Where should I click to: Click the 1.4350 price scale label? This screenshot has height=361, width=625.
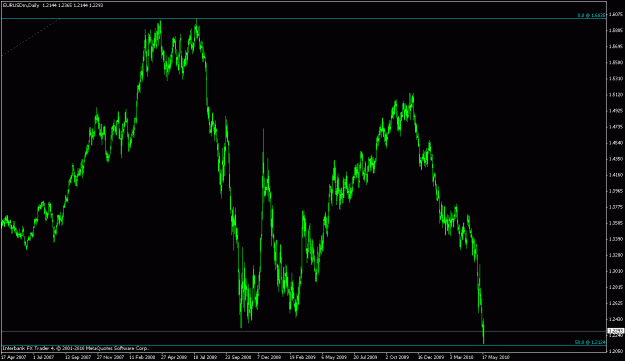pyautogui.click(x=616, y=159)
